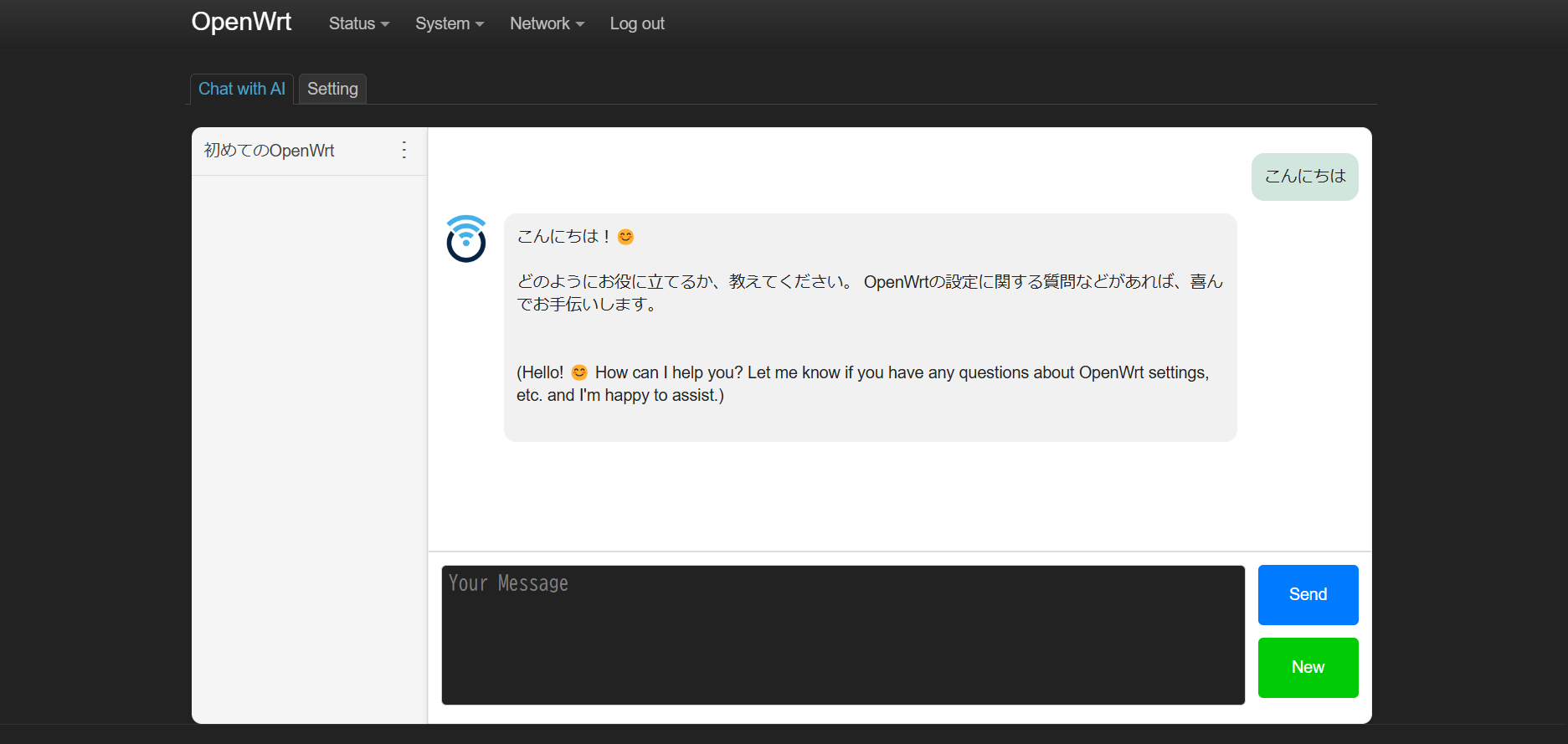Start a new chat with New button
Screen dimensions: 1568x744
1308,667
